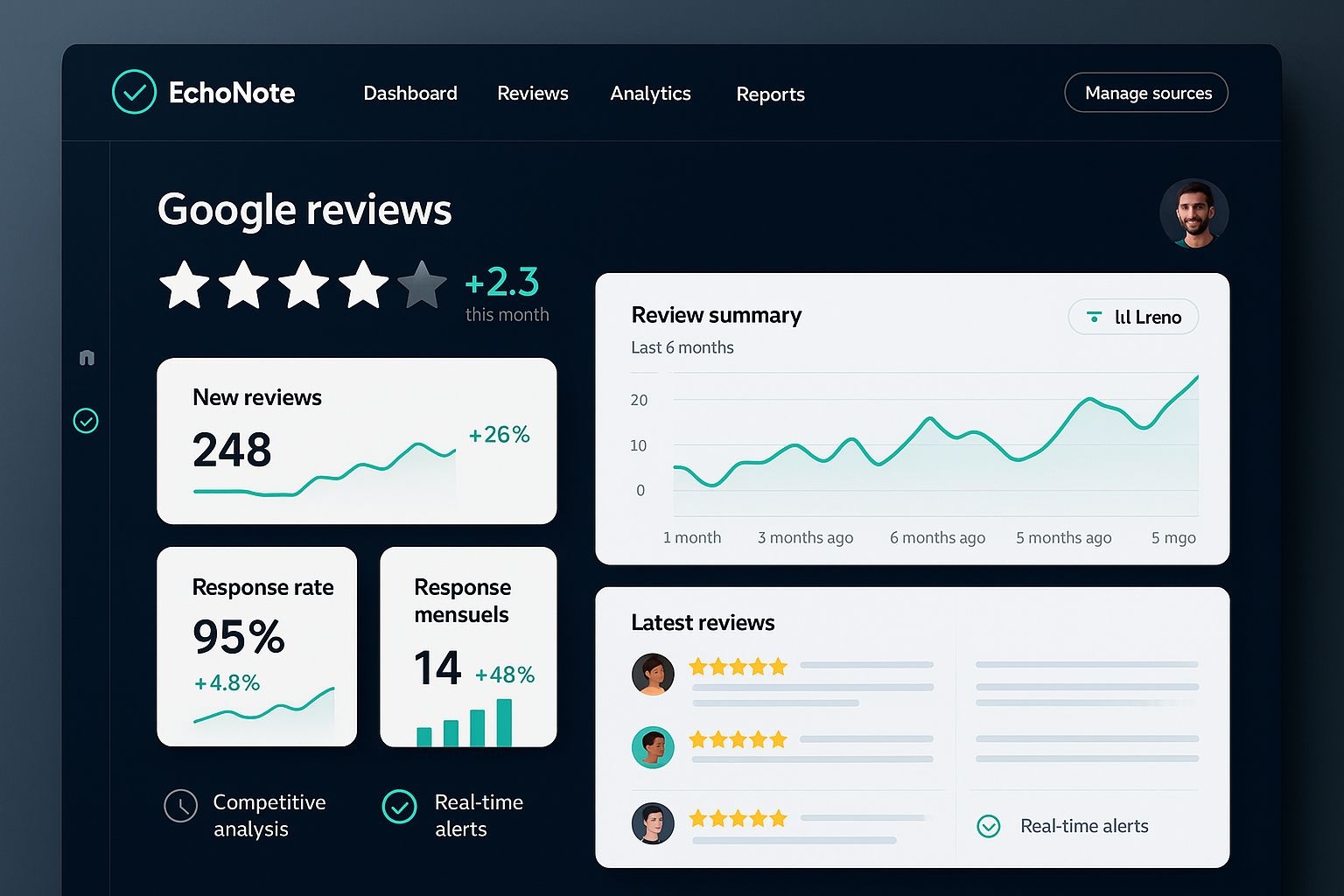Click the EchoNote checkmark logo icon

tap(134, 92)
